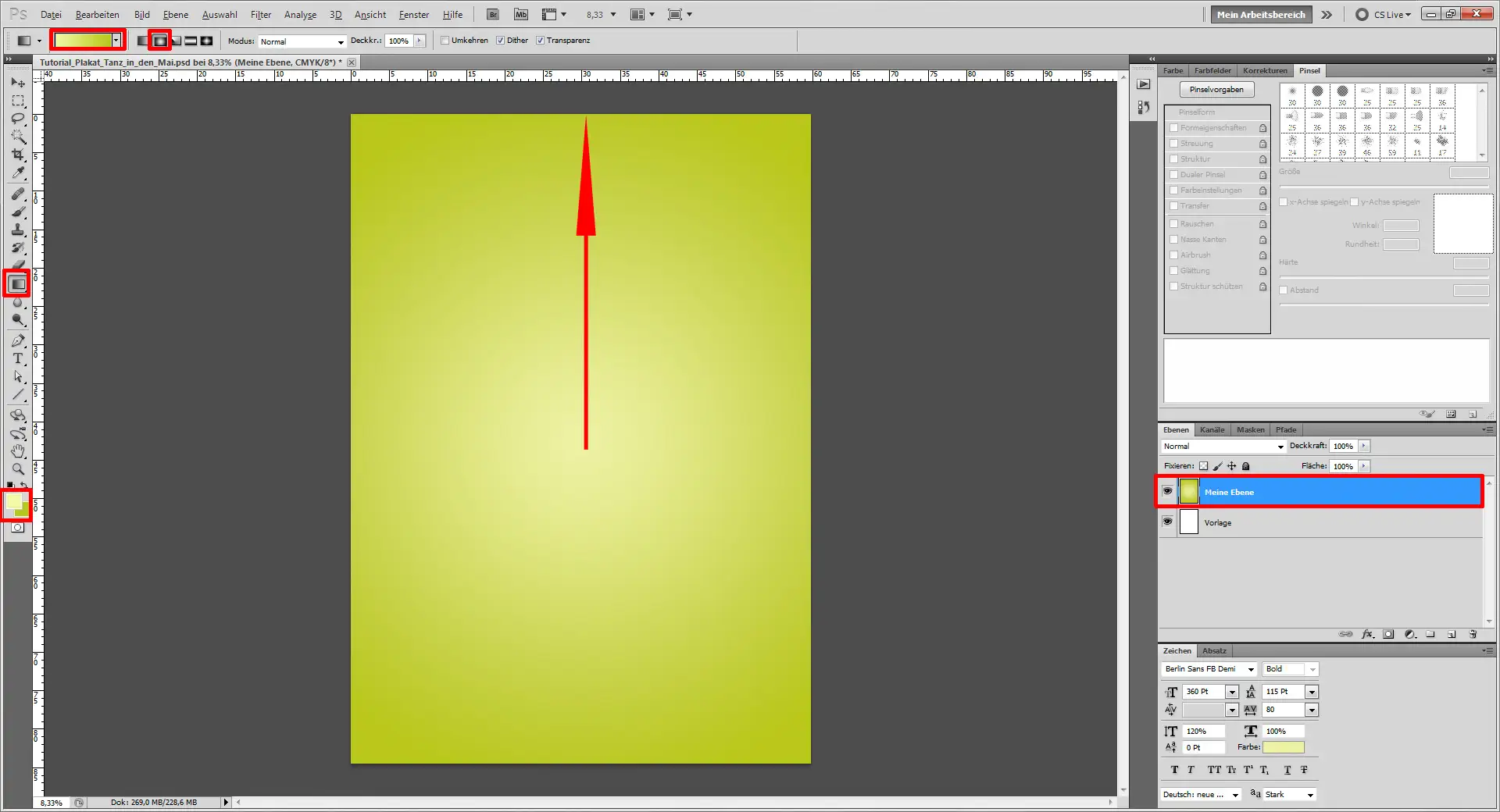Image resolution: width=1500 pixels, height=812 pixels.
Task: Open layer styles via the fx icon
Action: (x=1367, y=634)
